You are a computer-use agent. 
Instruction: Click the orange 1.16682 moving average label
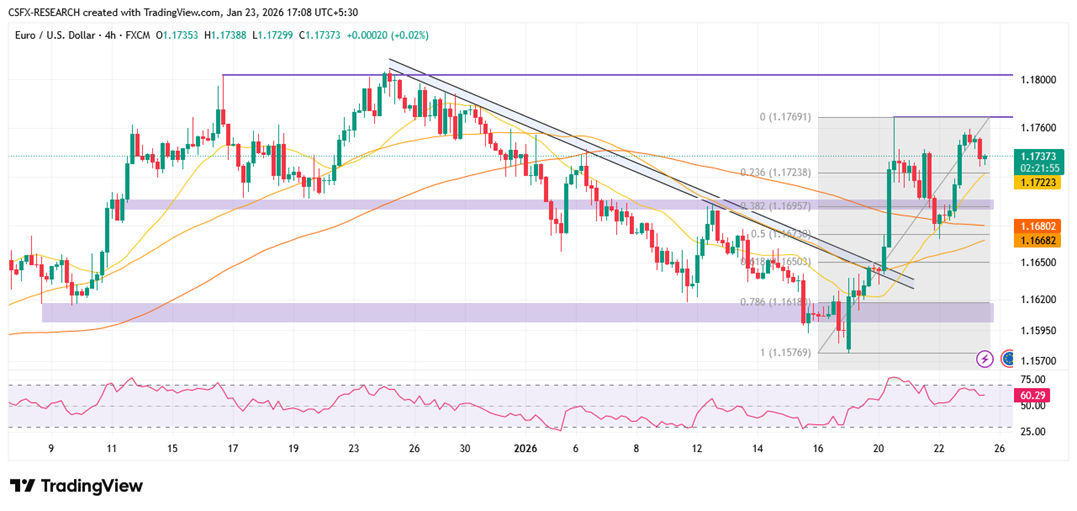(1039, 239)
